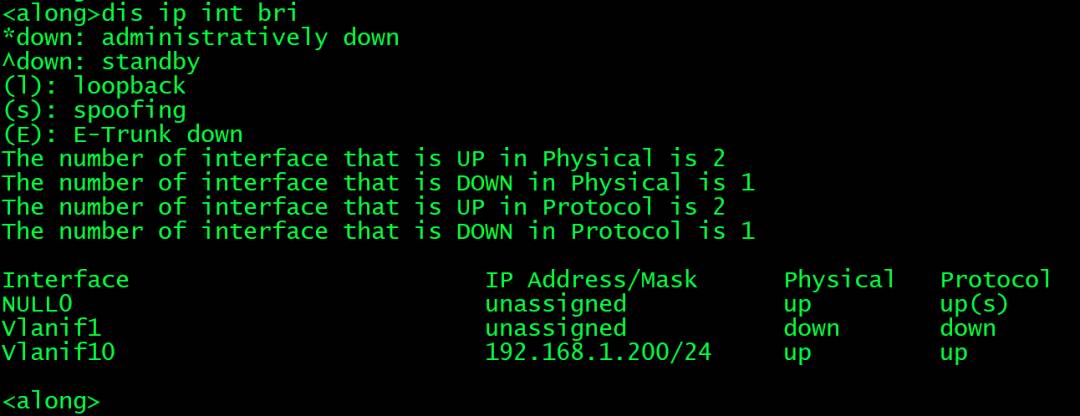The width and height of the screenshot is (1080, 416).
Task: Click the Vlanif10 interface name
Action: 59,352
